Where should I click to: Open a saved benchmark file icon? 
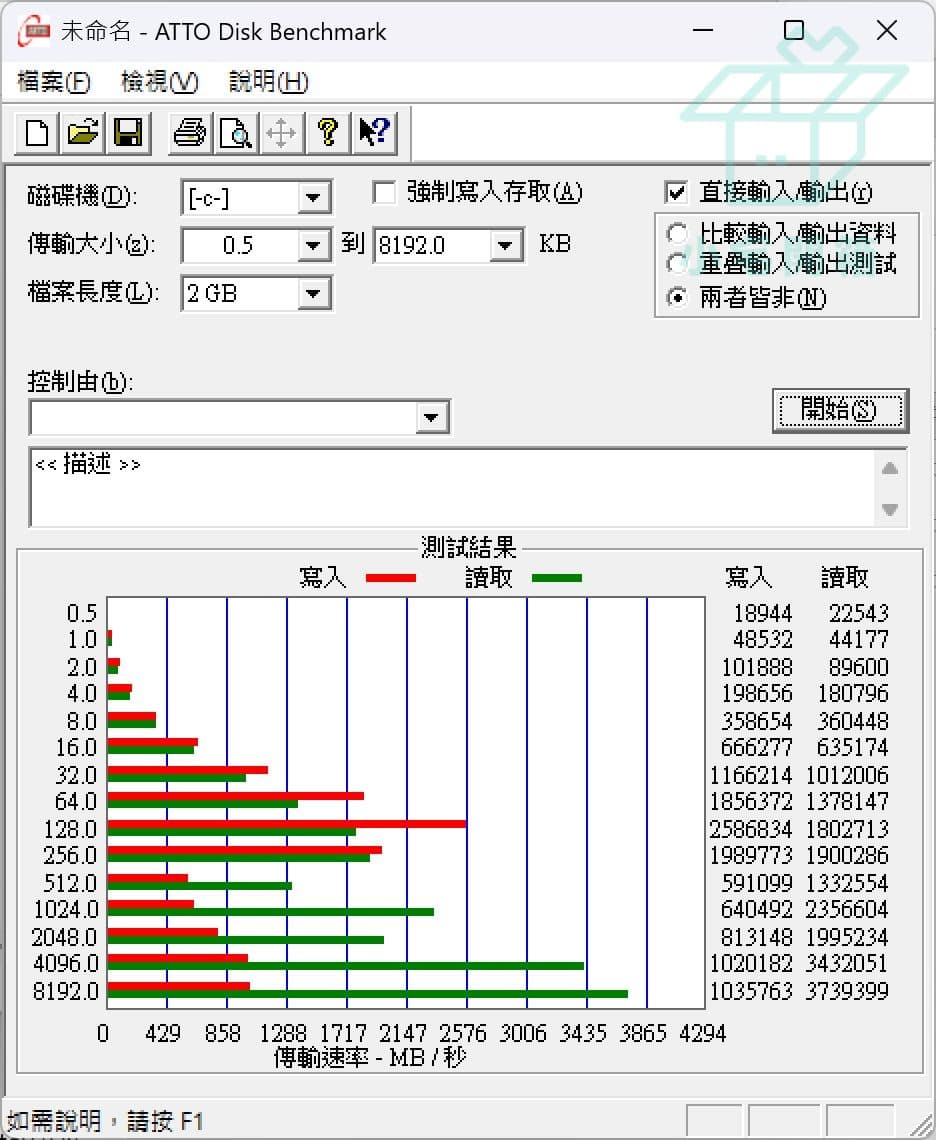[x=82, y=133]
